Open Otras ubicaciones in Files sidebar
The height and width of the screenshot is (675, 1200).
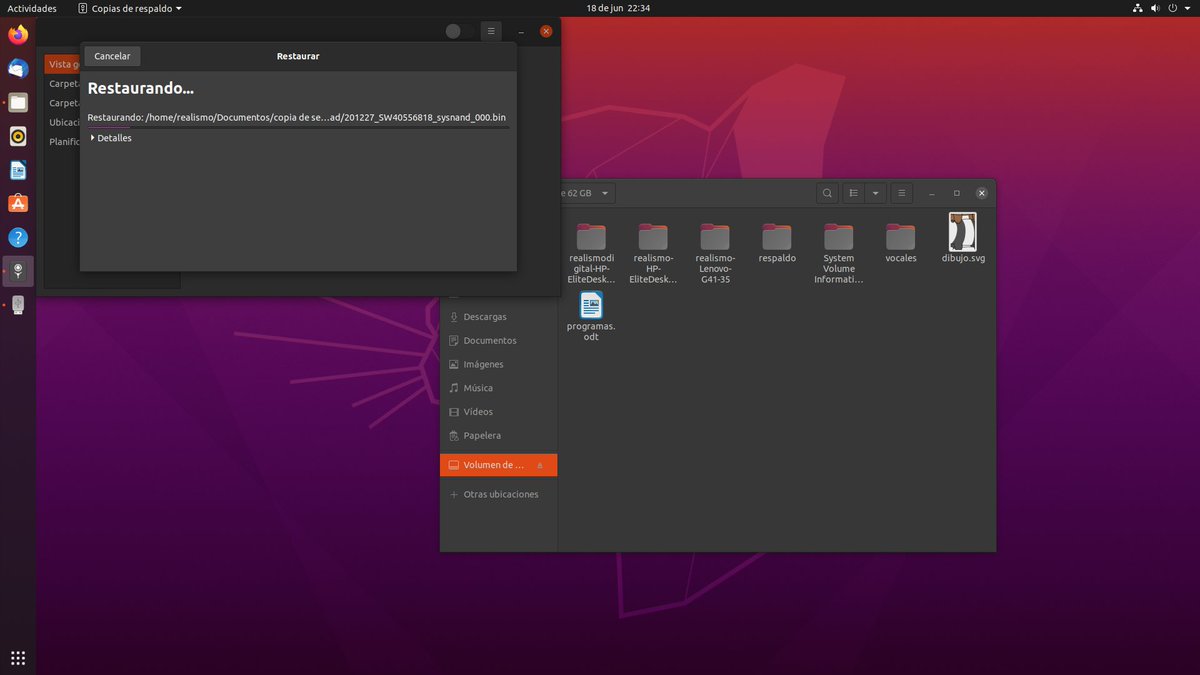tap(498, 494)
